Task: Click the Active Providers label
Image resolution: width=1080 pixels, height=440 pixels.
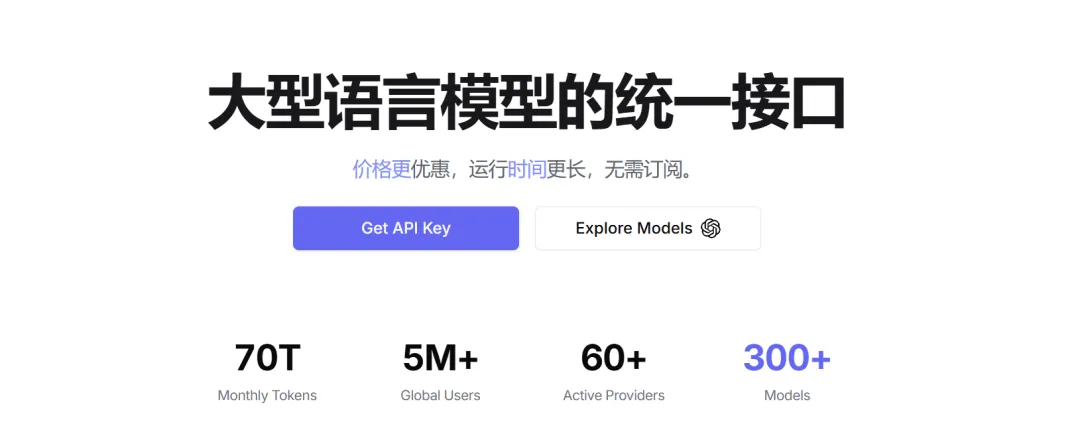Action: tap(614, 395)
